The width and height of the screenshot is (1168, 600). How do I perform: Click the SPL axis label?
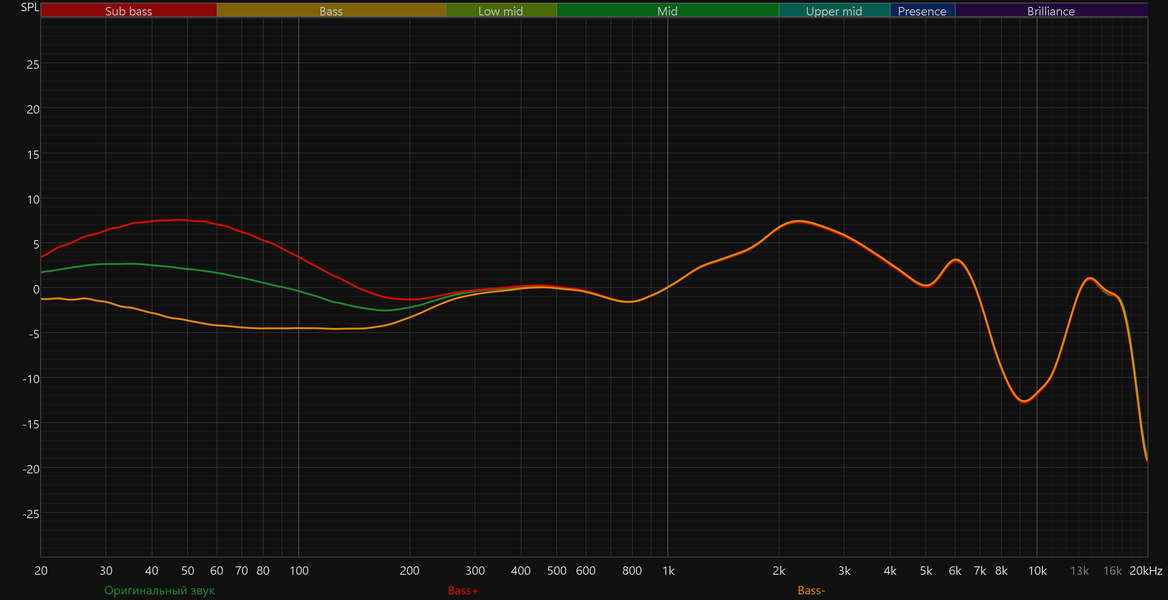(30, 9)
